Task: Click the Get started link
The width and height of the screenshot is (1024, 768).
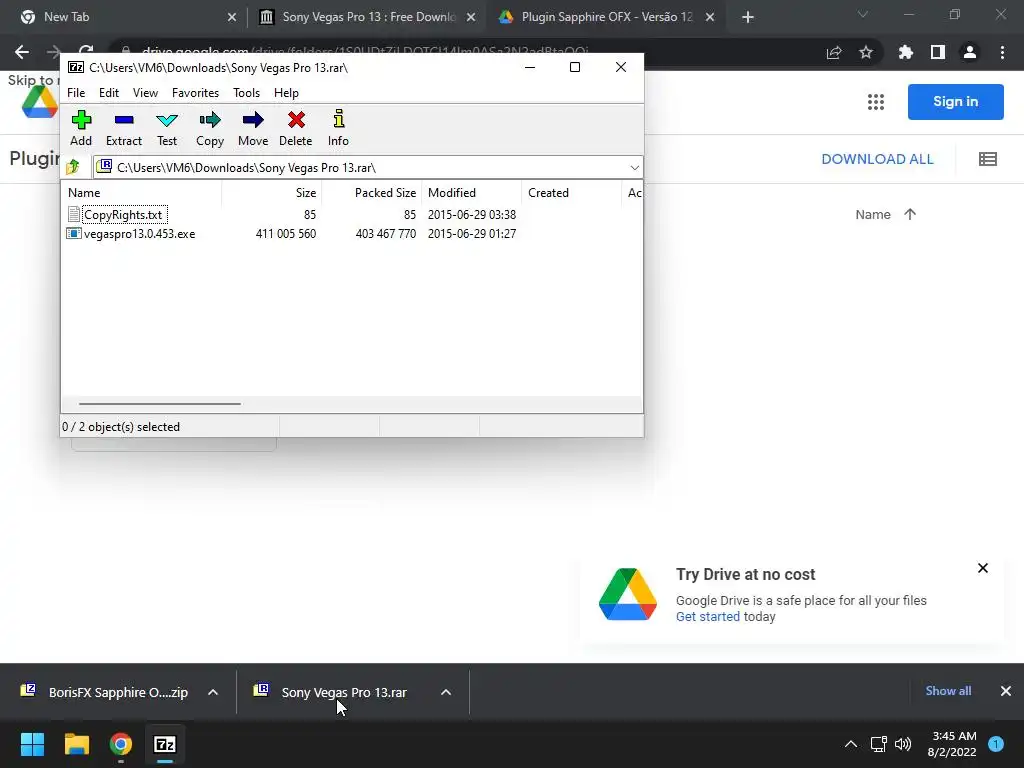Action: pyautogui.click(x=708, y=616)
